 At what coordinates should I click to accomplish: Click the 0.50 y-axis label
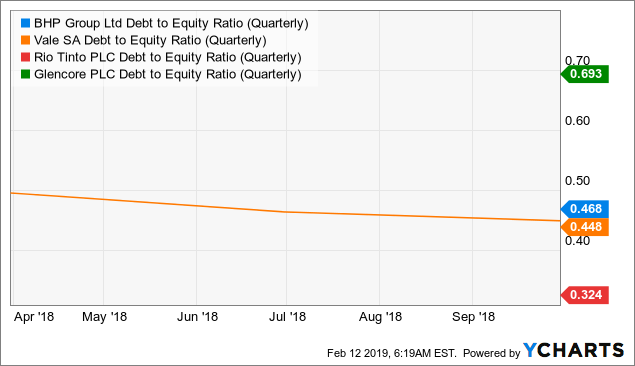577,181
